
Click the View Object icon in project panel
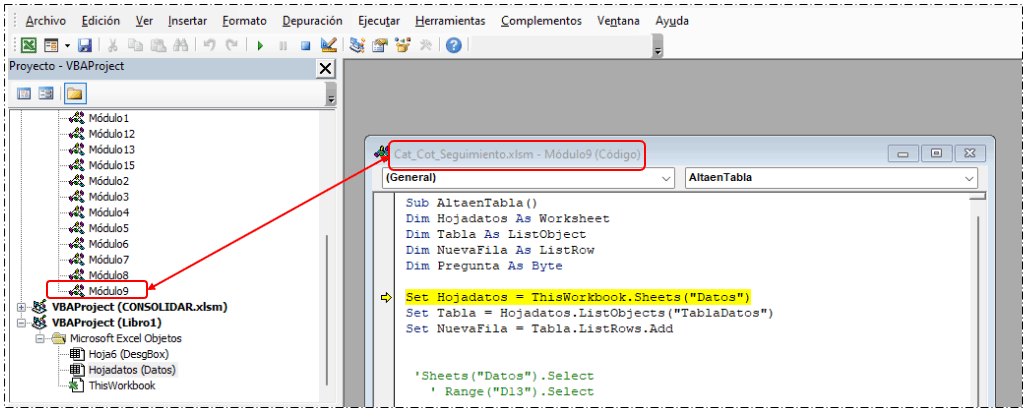tap(46, 94)
